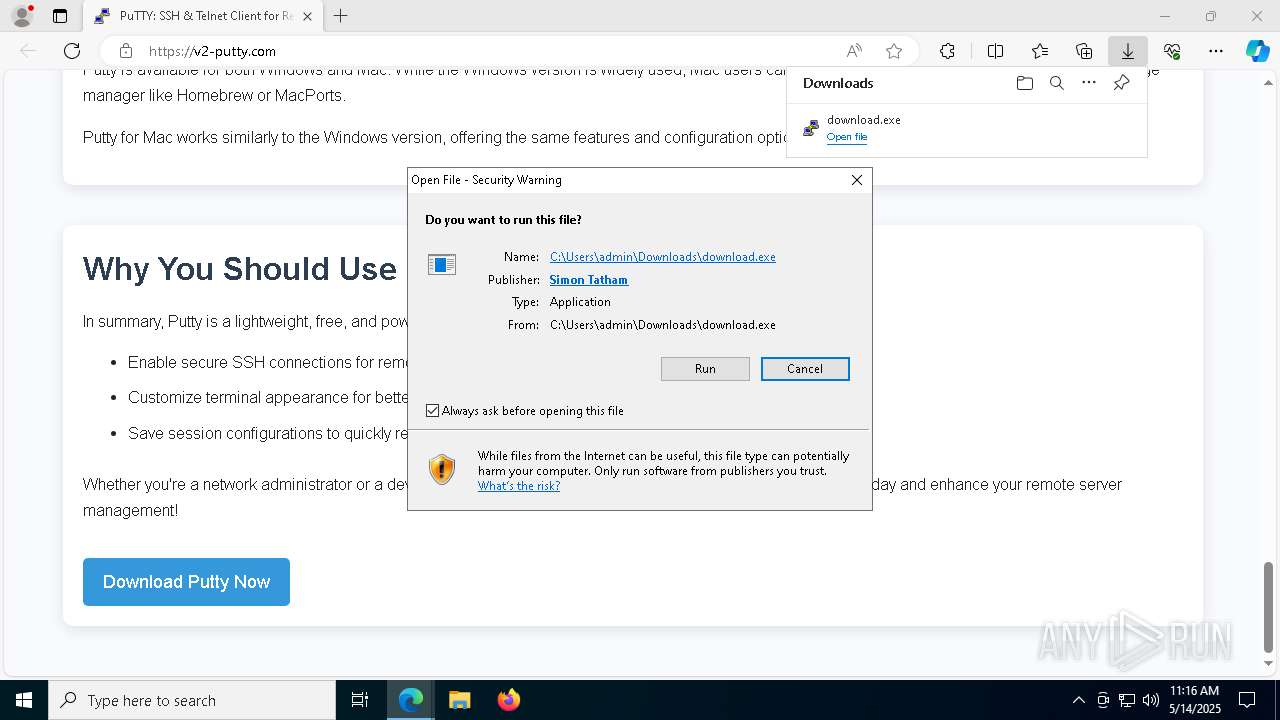Click the volume speaker tray icon
Screen dimensions: 1280x720
pyautogui.click(x=1151, y=700)
